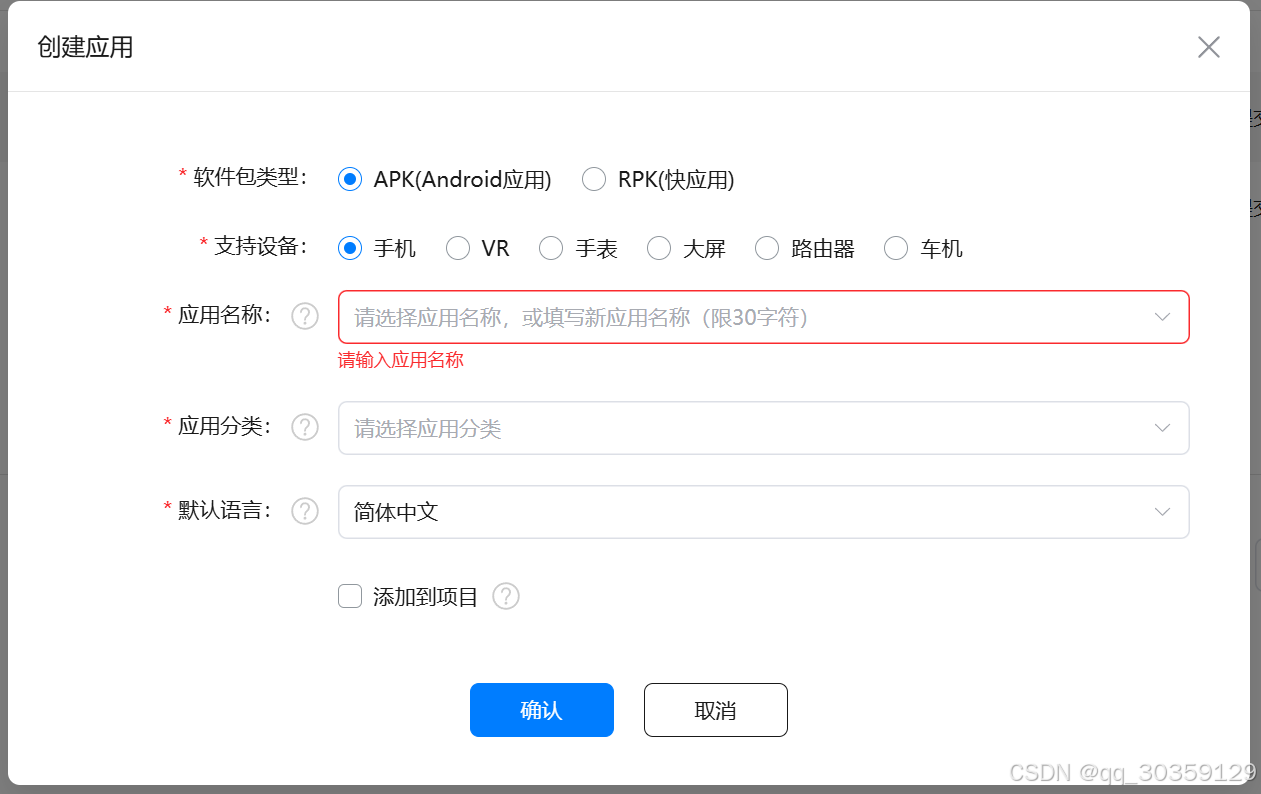Cancel with the 取消 button
The width and height of the screenshot is (1261, 794).
pos(716,710)
